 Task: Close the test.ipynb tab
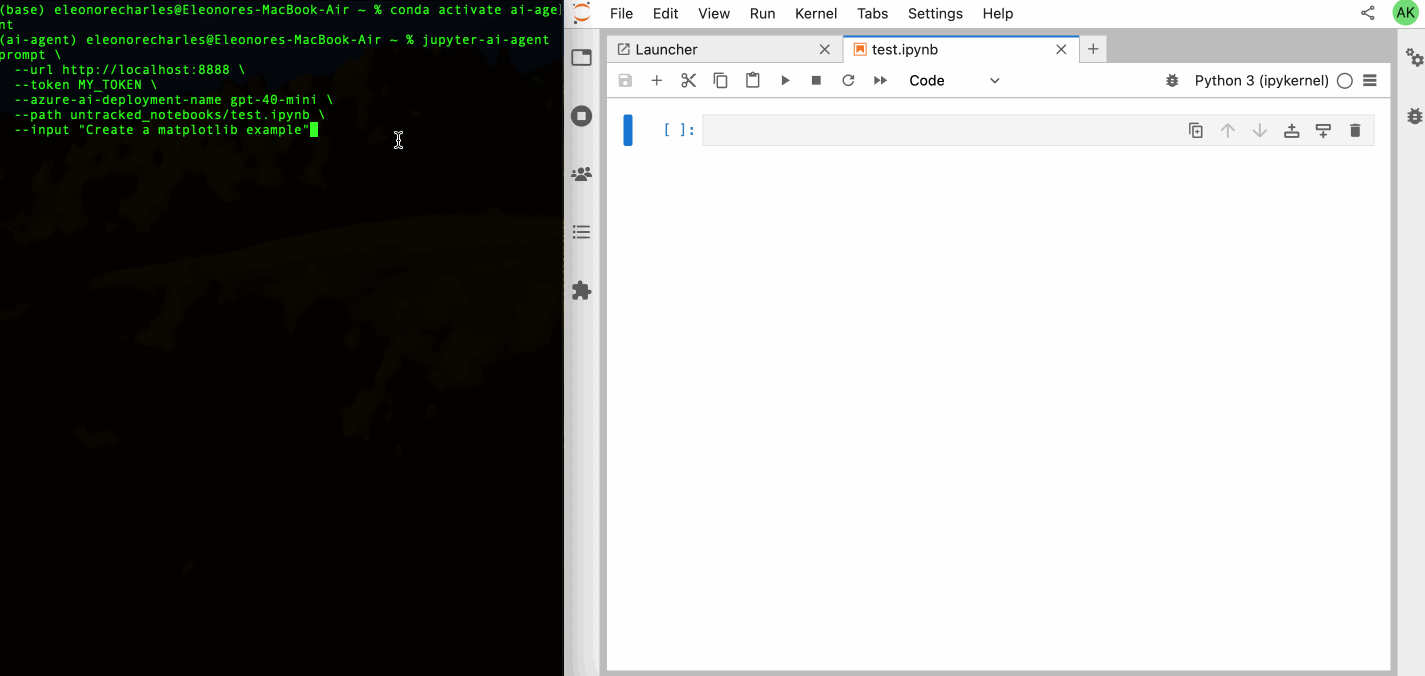[1062, 49]
